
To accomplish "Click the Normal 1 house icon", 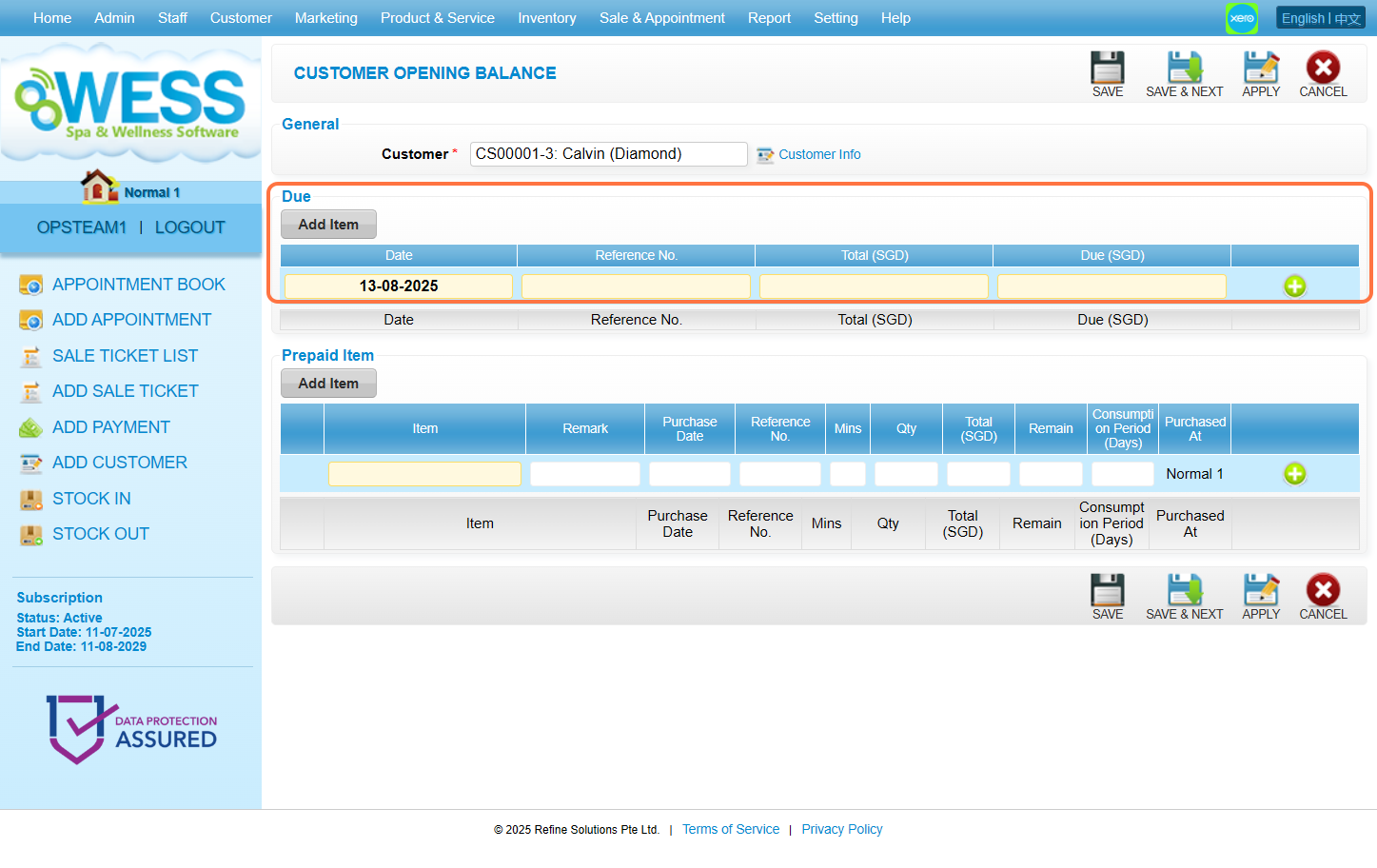I will click(x=99, y=187).
